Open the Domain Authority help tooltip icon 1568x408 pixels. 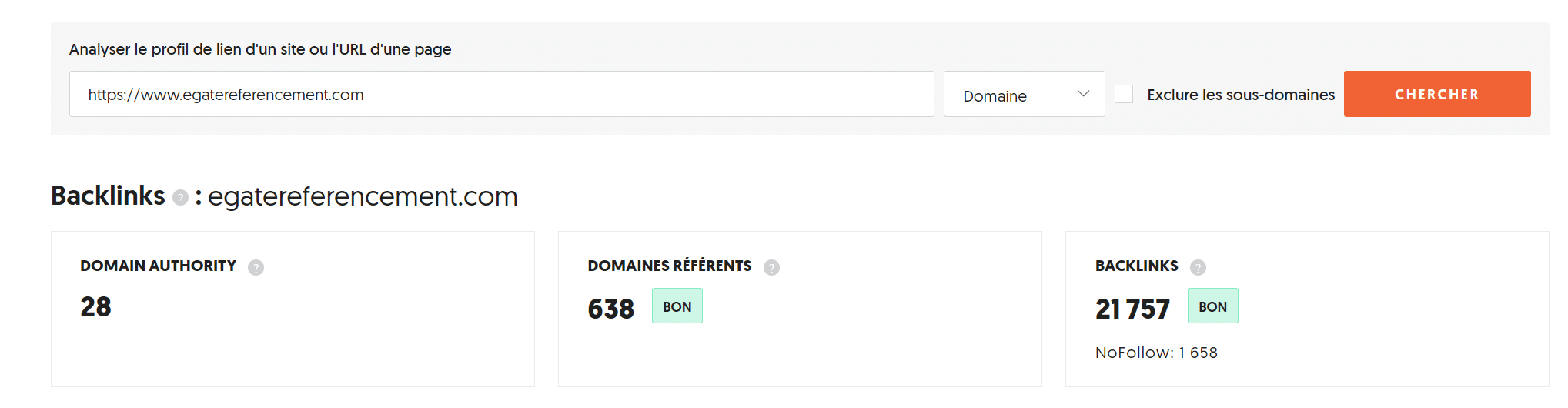256,267
